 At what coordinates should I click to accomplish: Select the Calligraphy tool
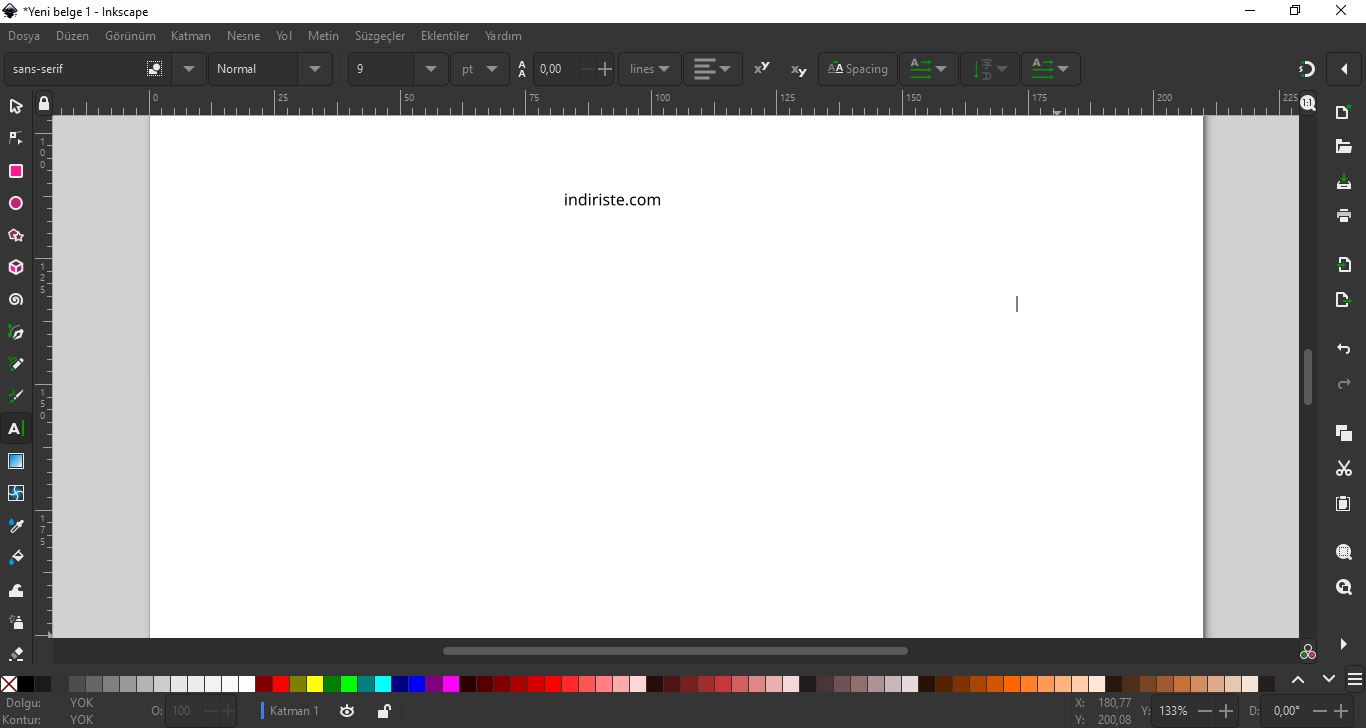[16, 396]
